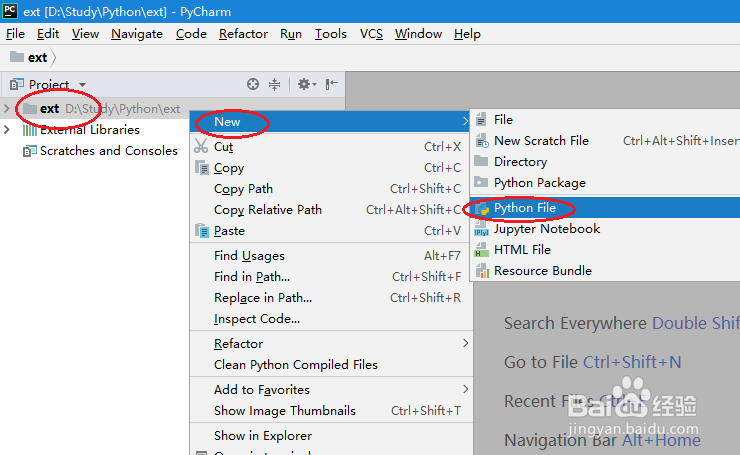Screen dimensions: 740x455
Task: Choose Clean Python Compiled Files
Action: pos(331,365)
